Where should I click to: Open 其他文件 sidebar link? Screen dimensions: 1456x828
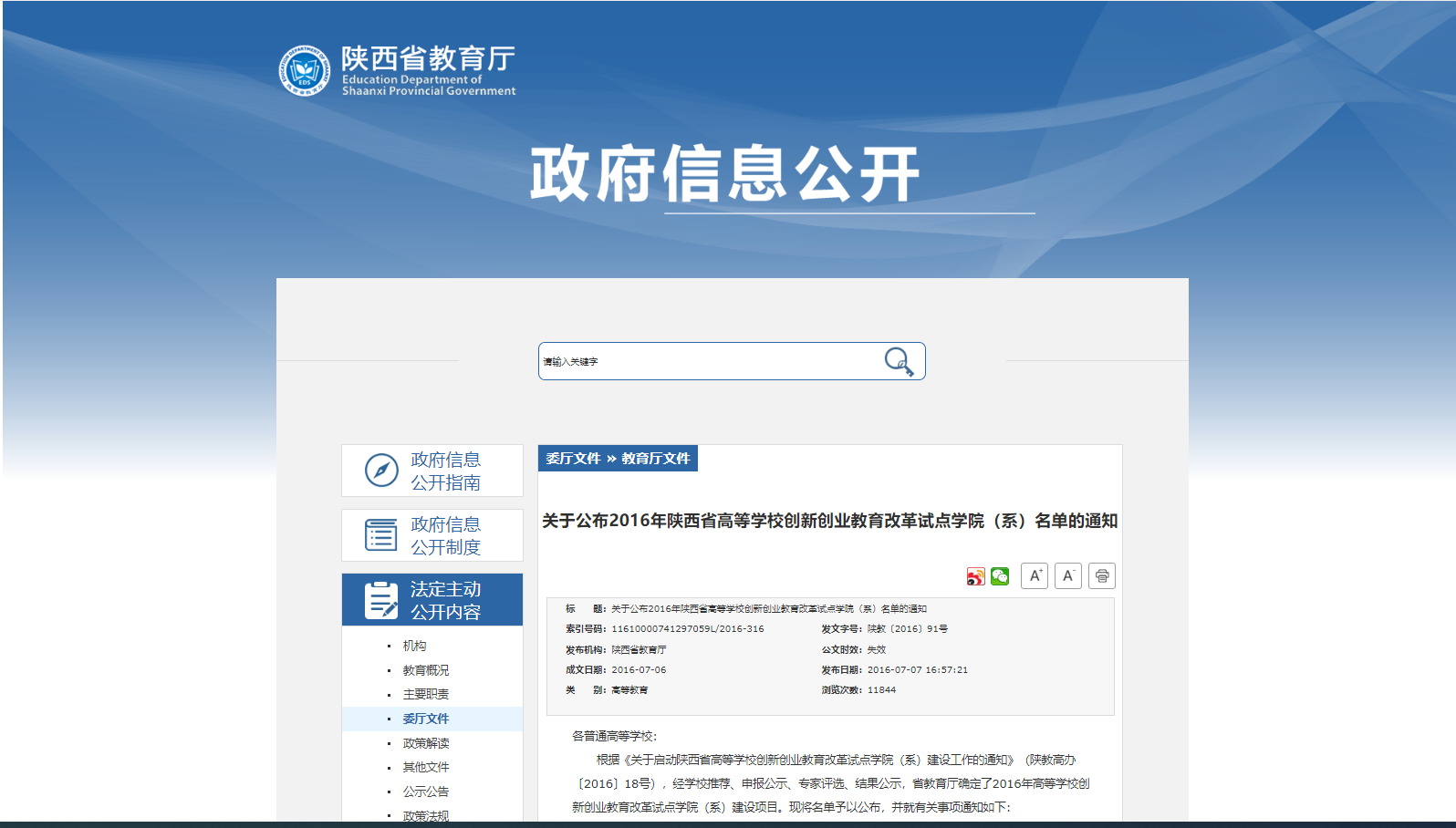(425, 767)
